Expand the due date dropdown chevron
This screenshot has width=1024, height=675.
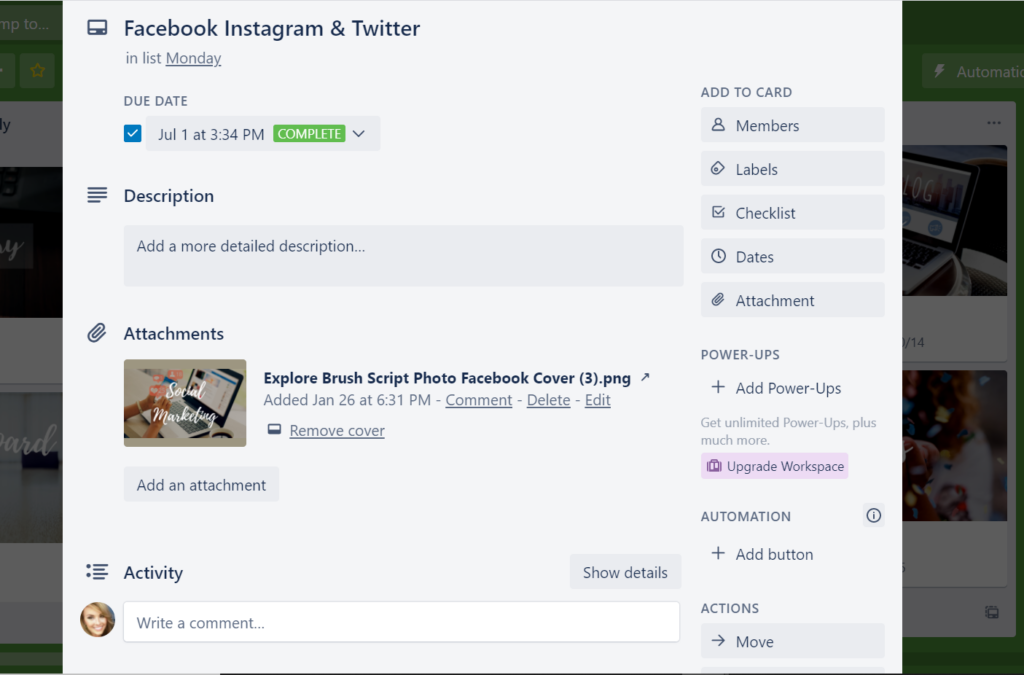pos(359,134)
